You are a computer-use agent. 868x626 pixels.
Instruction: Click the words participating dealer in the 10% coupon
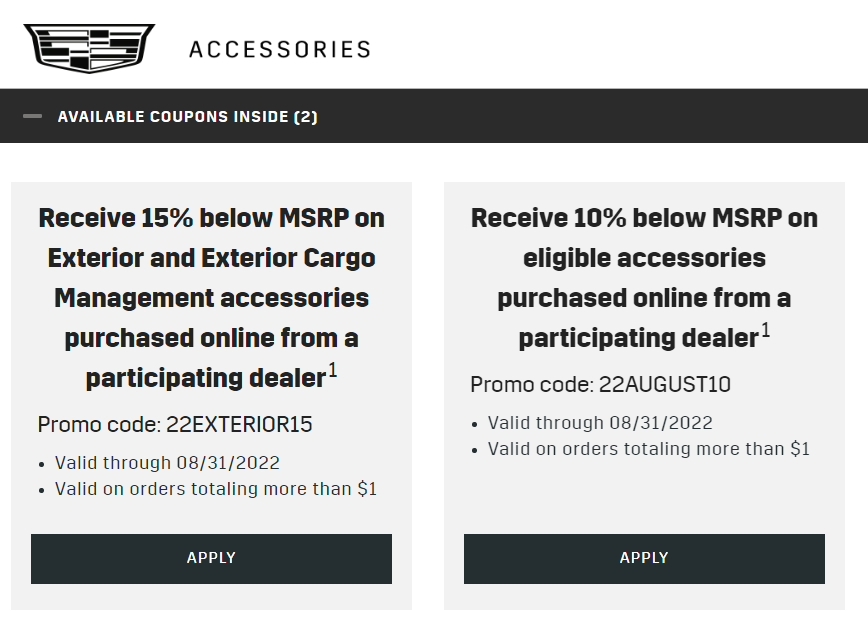click(638, 338)
